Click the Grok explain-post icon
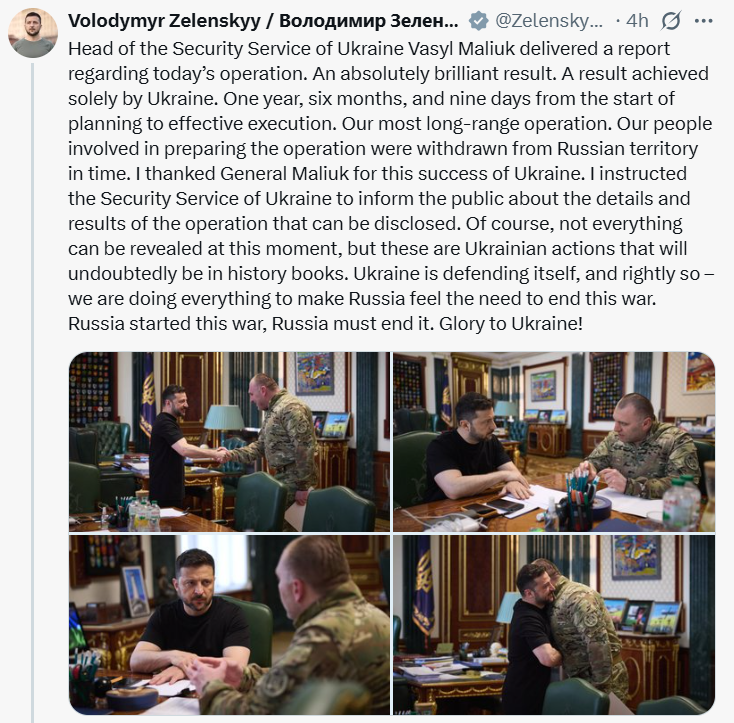 tap(670, 21)
